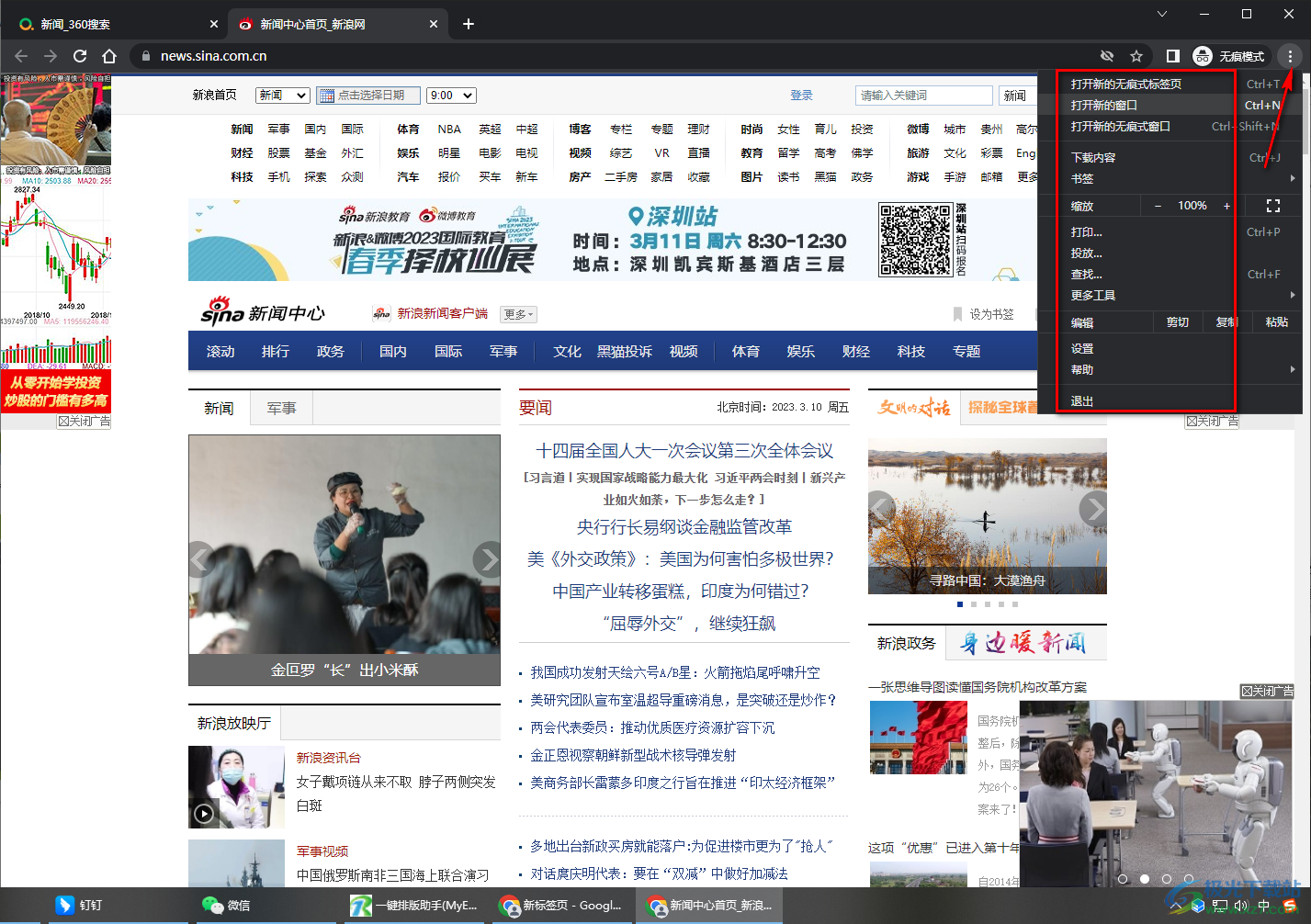Open WeChat 微信 from the taskbar
The width and height of the screenshot is (1311, 924).
pyautogui.click(x=226, y=905)
